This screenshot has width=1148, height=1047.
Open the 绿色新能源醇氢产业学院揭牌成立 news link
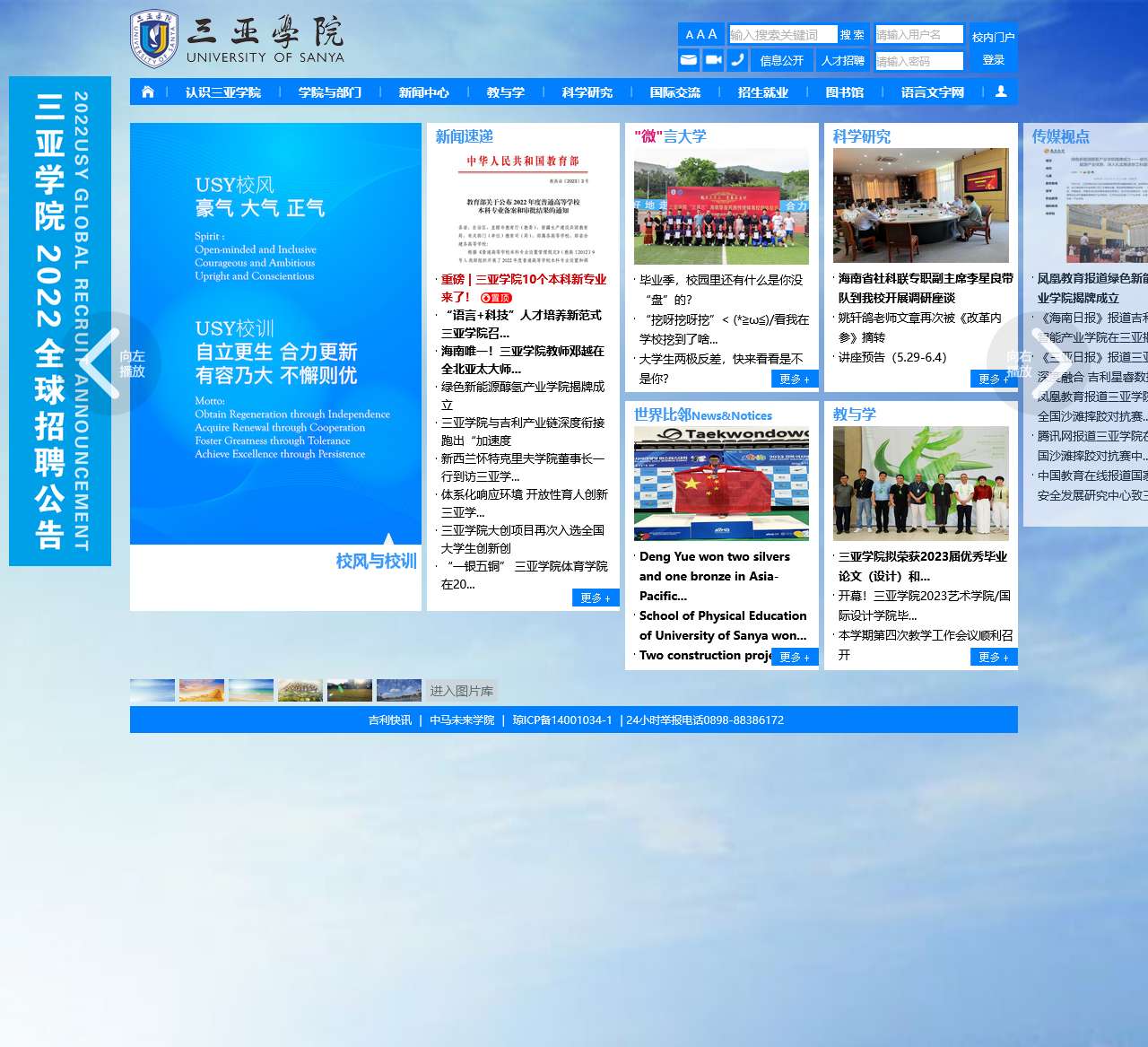[x=523, y=396]
